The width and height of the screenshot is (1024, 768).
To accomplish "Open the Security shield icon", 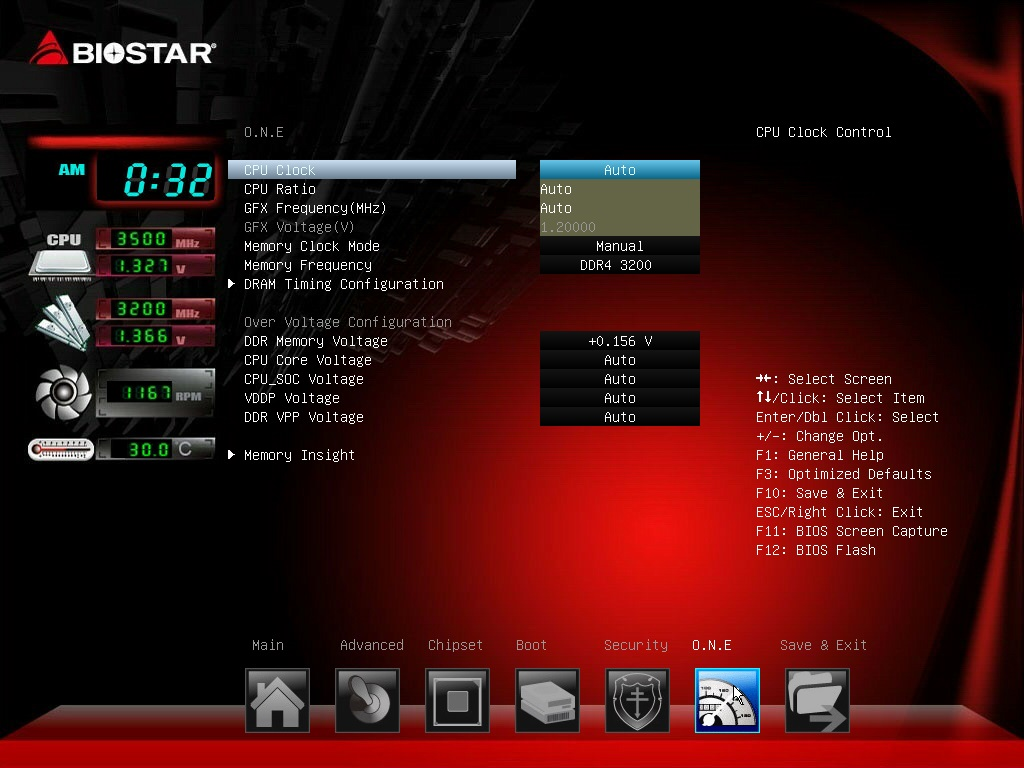I will pos(637,700).
